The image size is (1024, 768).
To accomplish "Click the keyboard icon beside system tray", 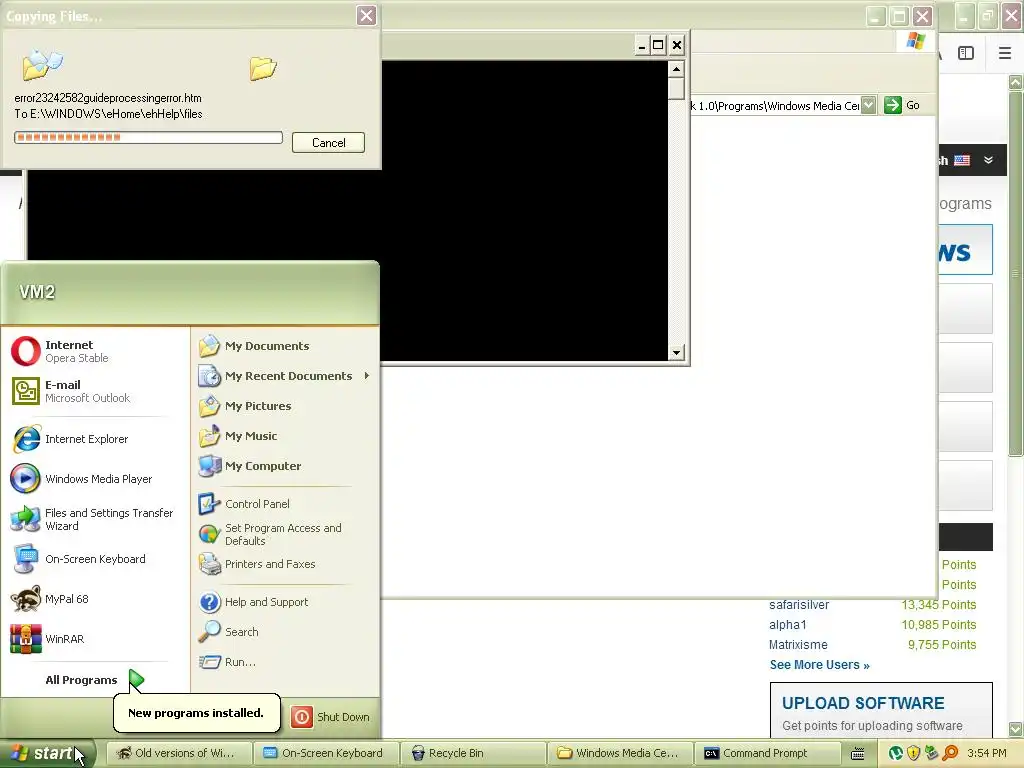I will point(858,754).
